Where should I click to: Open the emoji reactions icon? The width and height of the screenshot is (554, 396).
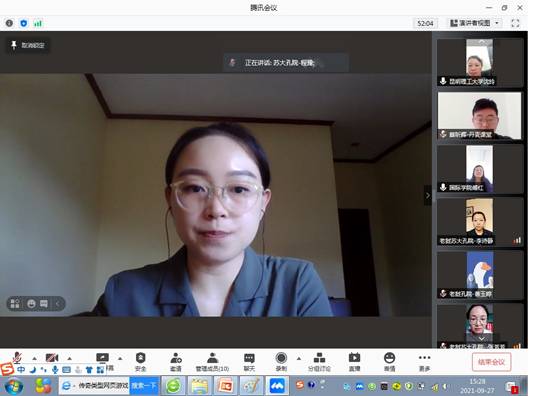pyautogui.click(x=389, y=362)
